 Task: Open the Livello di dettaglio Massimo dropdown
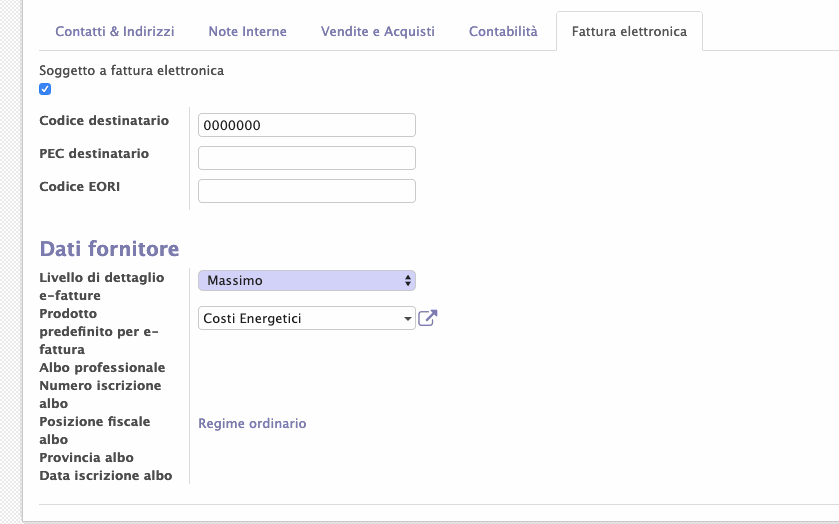[307, 280]
